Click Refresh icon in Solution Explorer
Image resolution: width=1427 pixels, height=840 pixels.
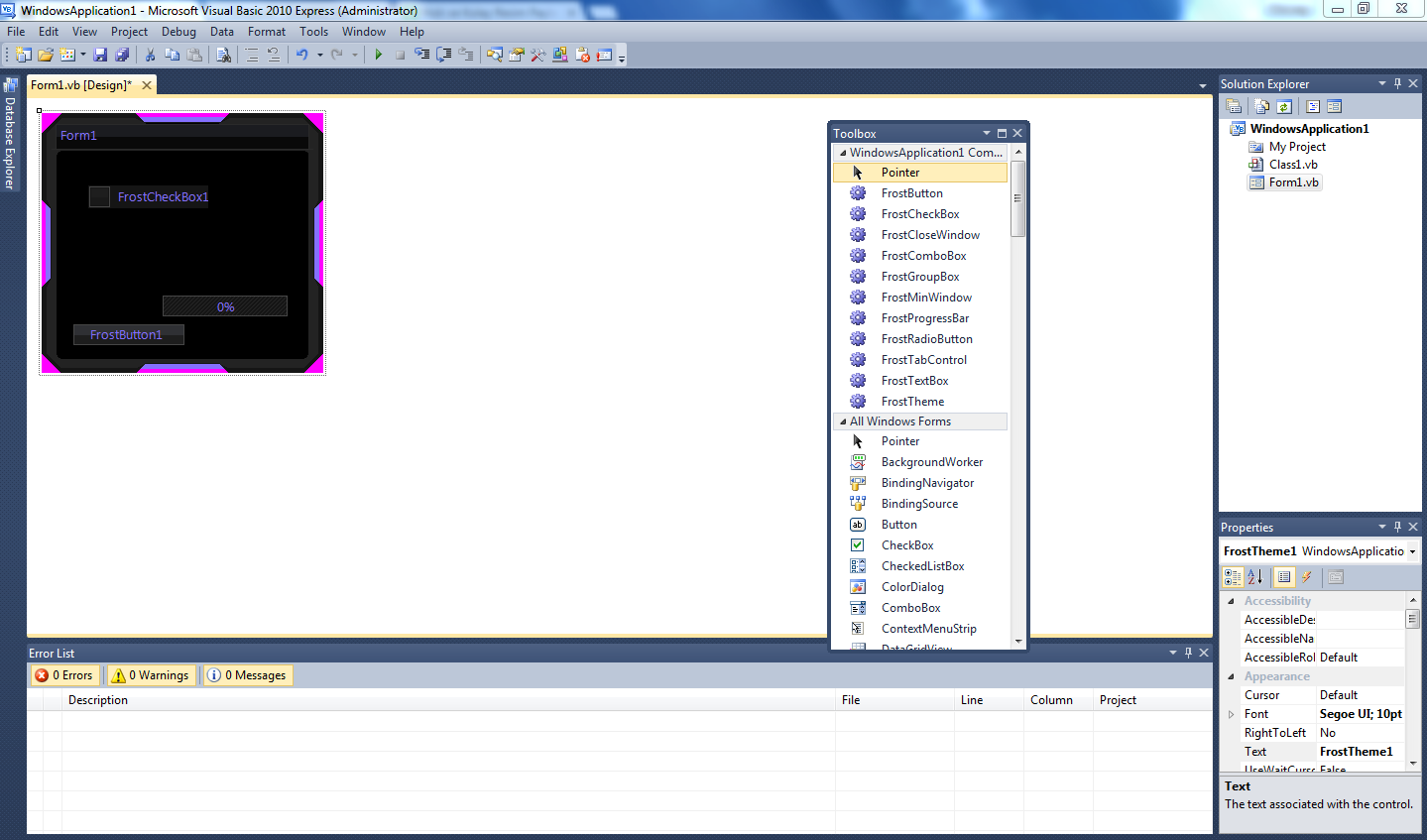point(1284,106)
